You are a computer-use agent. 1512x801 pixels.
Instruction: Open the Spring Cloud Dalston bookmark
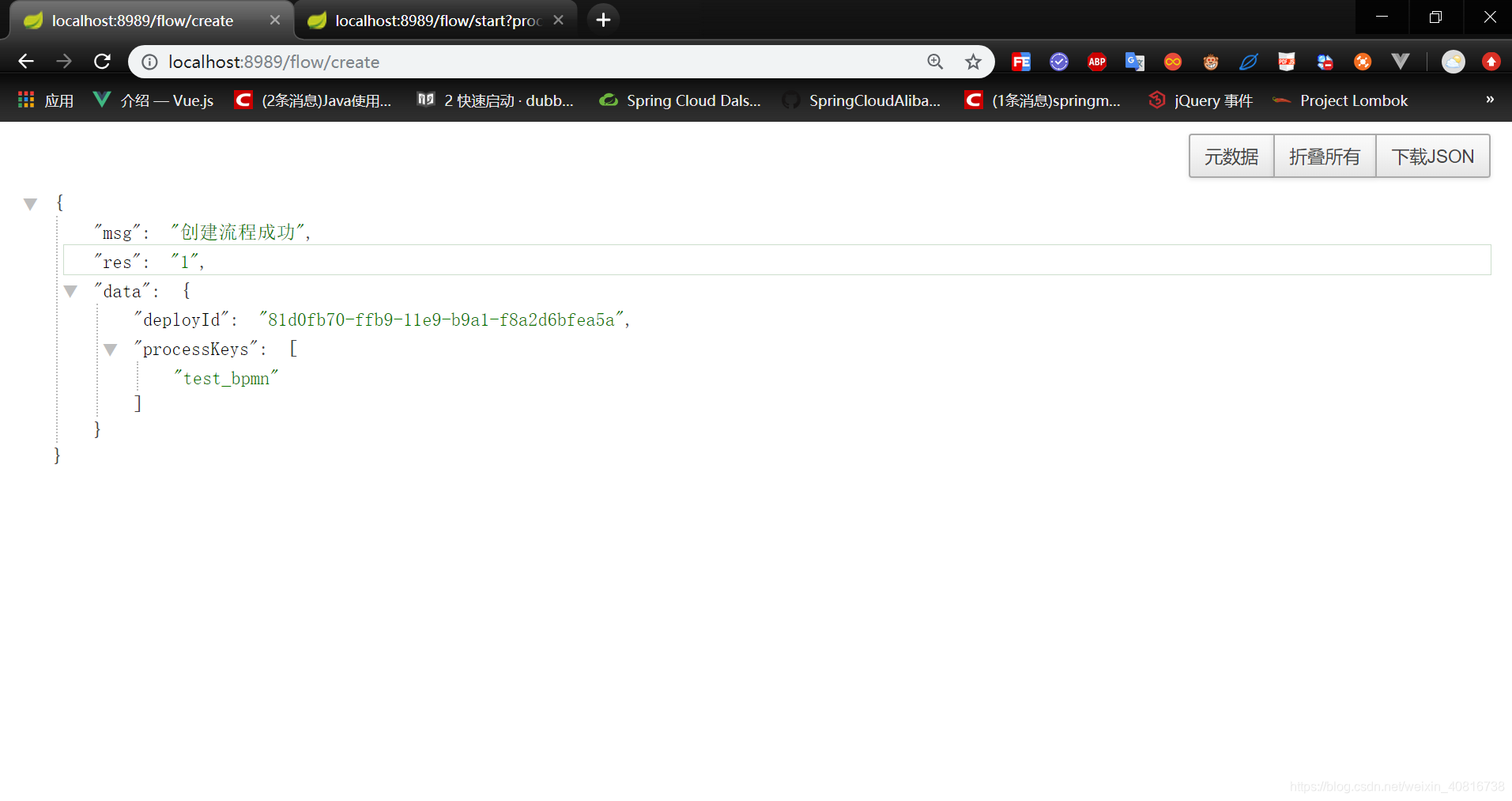681,100
